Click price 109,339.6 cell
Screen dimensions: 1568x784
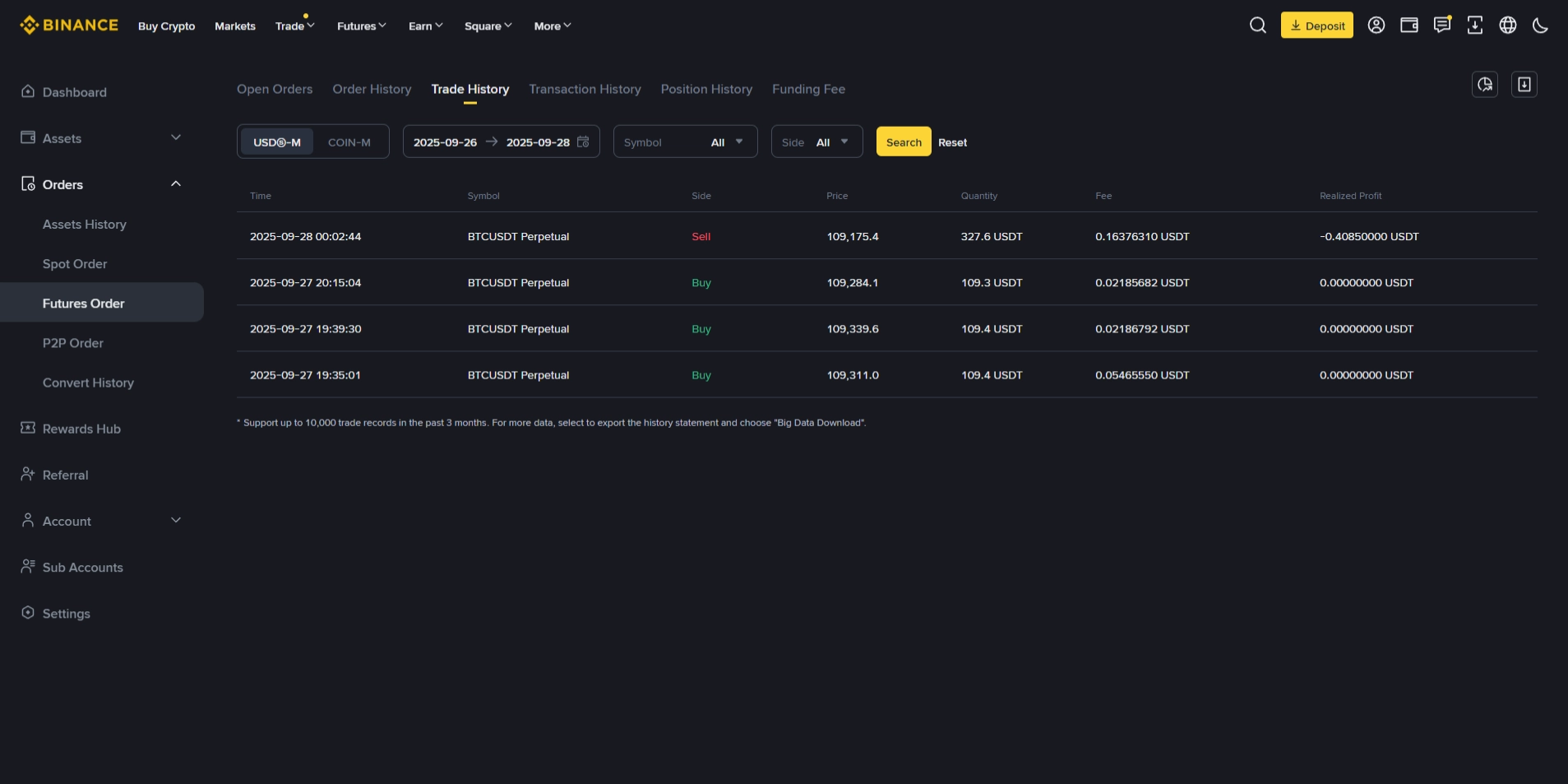click(853, 328)
